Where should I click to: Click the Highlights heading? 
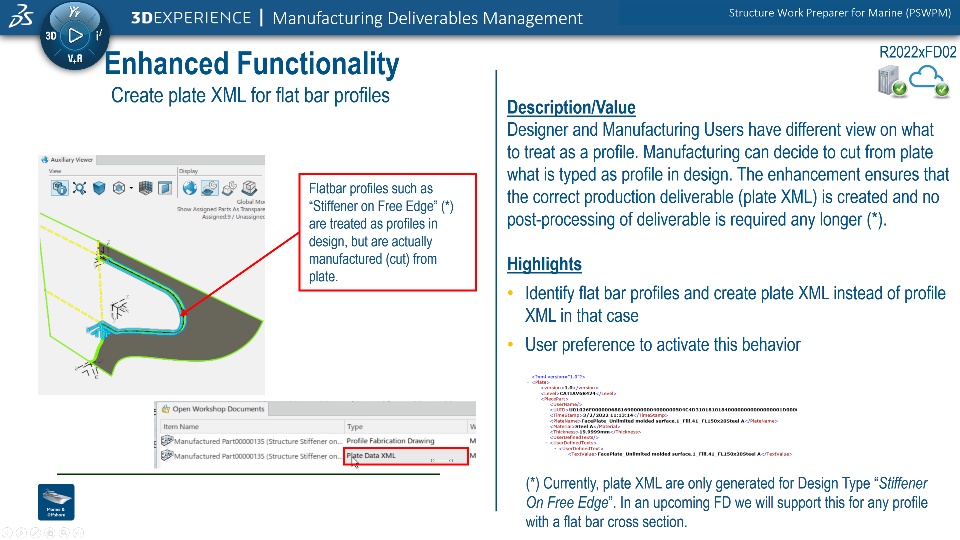click(544, 264)
